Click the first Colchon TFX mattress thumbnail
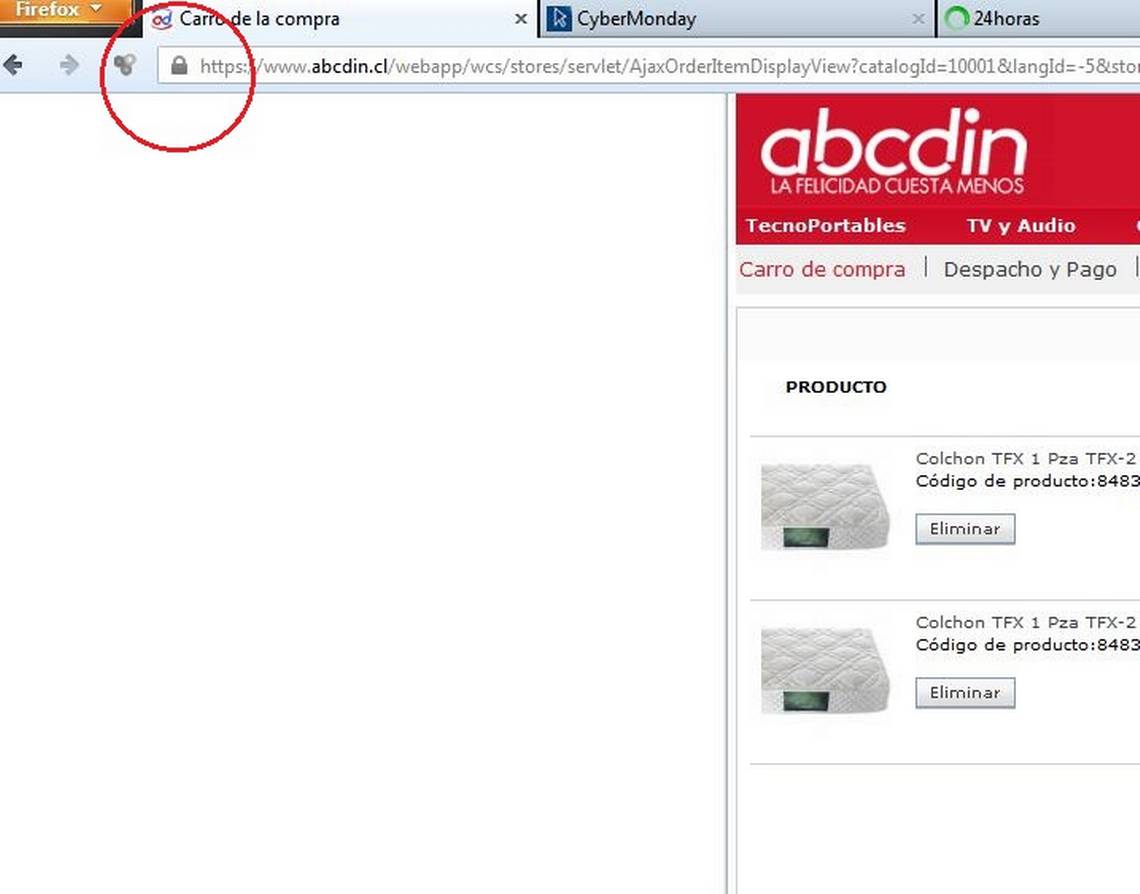Viewport: 1140px width, 894px height. [825, 507]
